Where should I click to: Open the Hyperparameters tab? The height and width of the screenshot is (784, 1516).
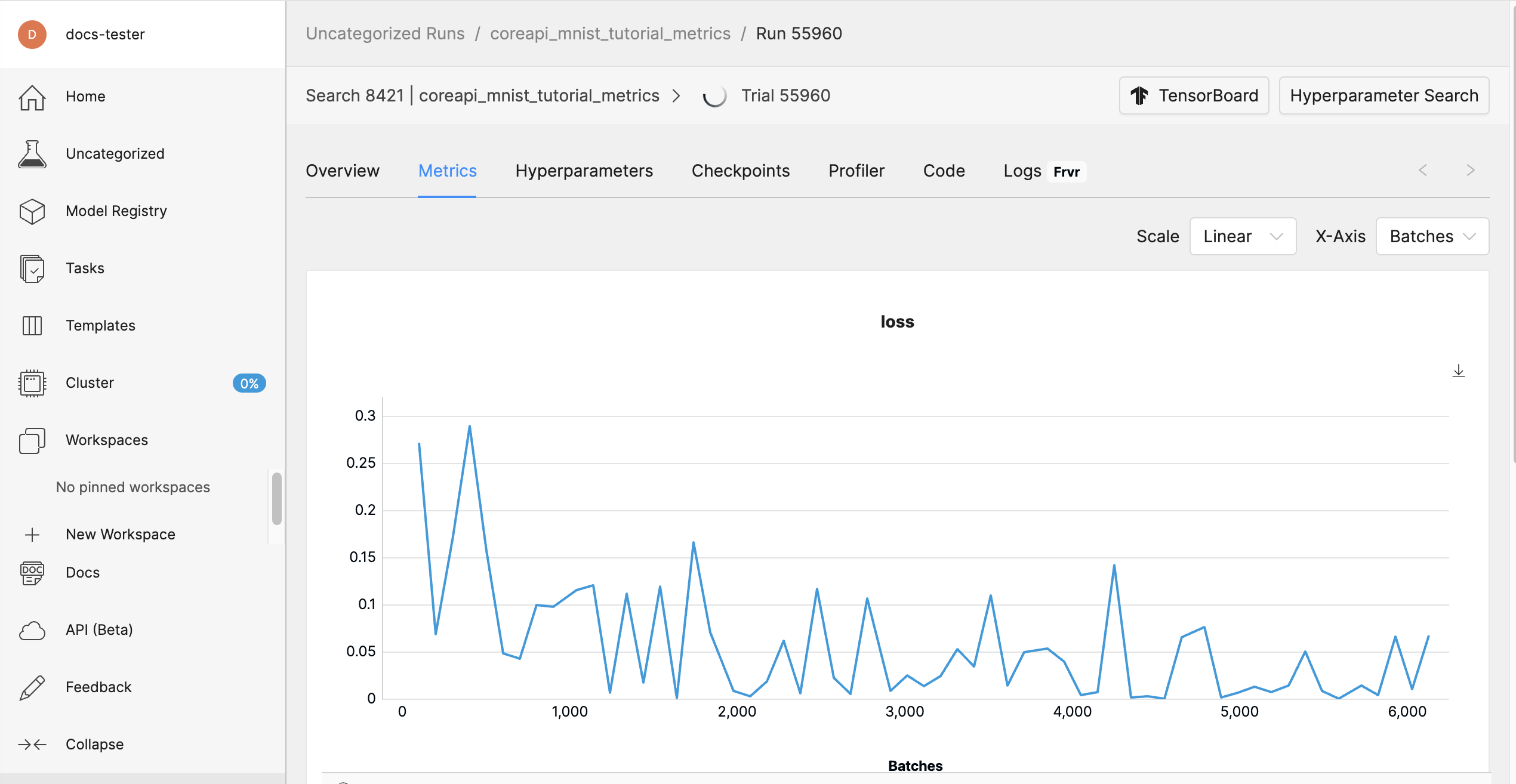pyautogui.click(x=584, y=171)
